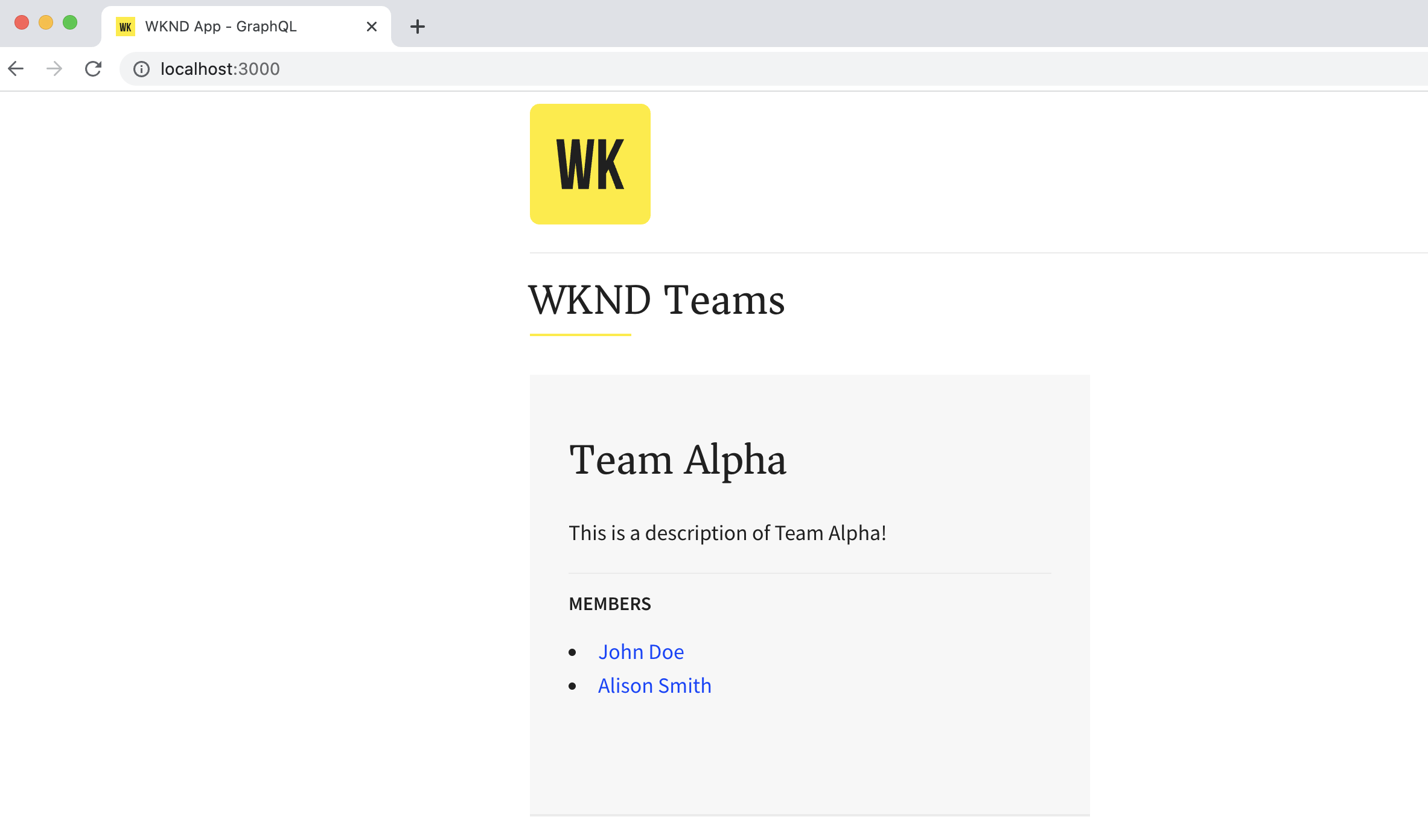Select the localhost:3000 address bar
Viewport: 1428px width, 840px height.
(x=220, y=68)
